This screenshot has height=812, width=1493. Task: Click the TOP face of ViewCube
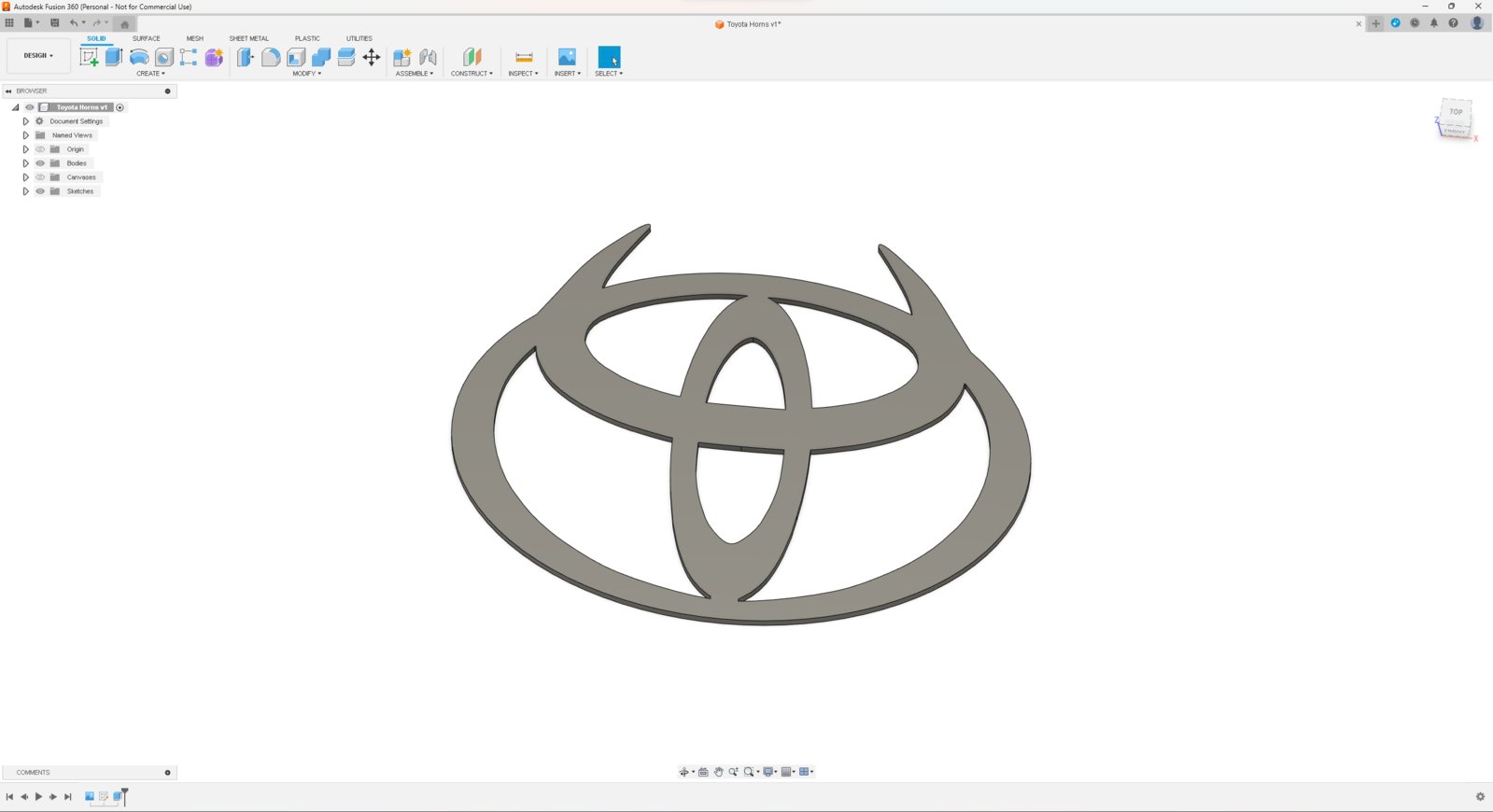(x=1456, y=112)
